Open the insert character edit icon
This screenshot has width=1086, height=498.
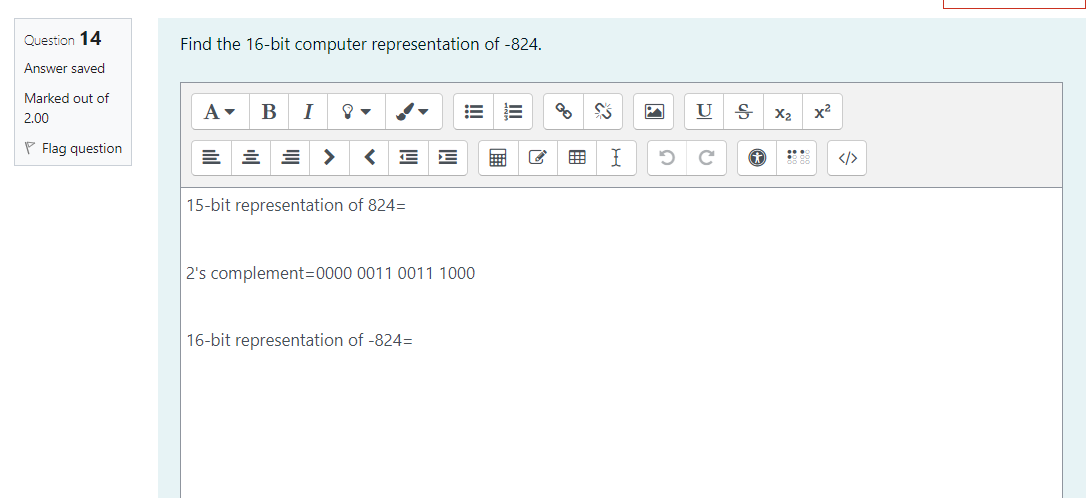(x=537, y=158)
